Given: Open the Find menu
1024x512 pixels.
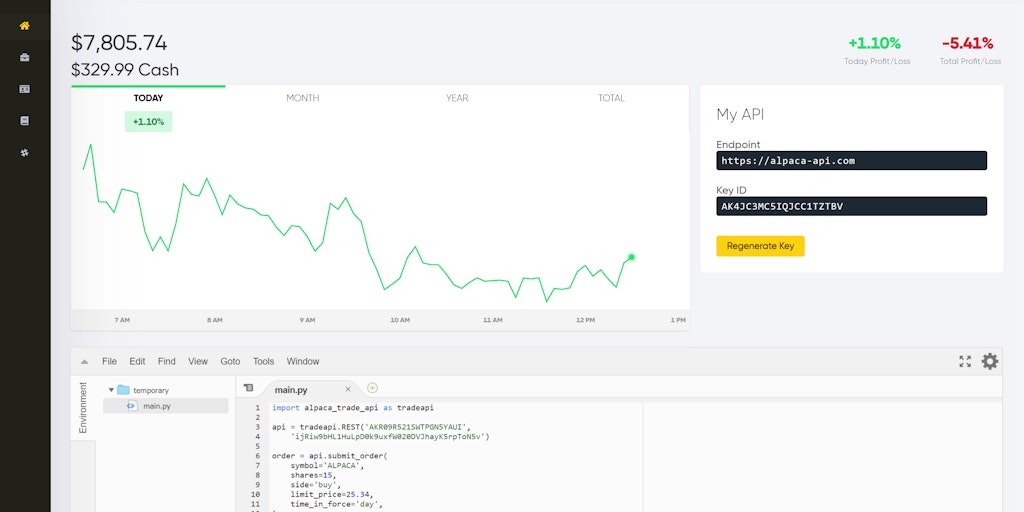Looking at the screenshot, I should pos(167,361).
